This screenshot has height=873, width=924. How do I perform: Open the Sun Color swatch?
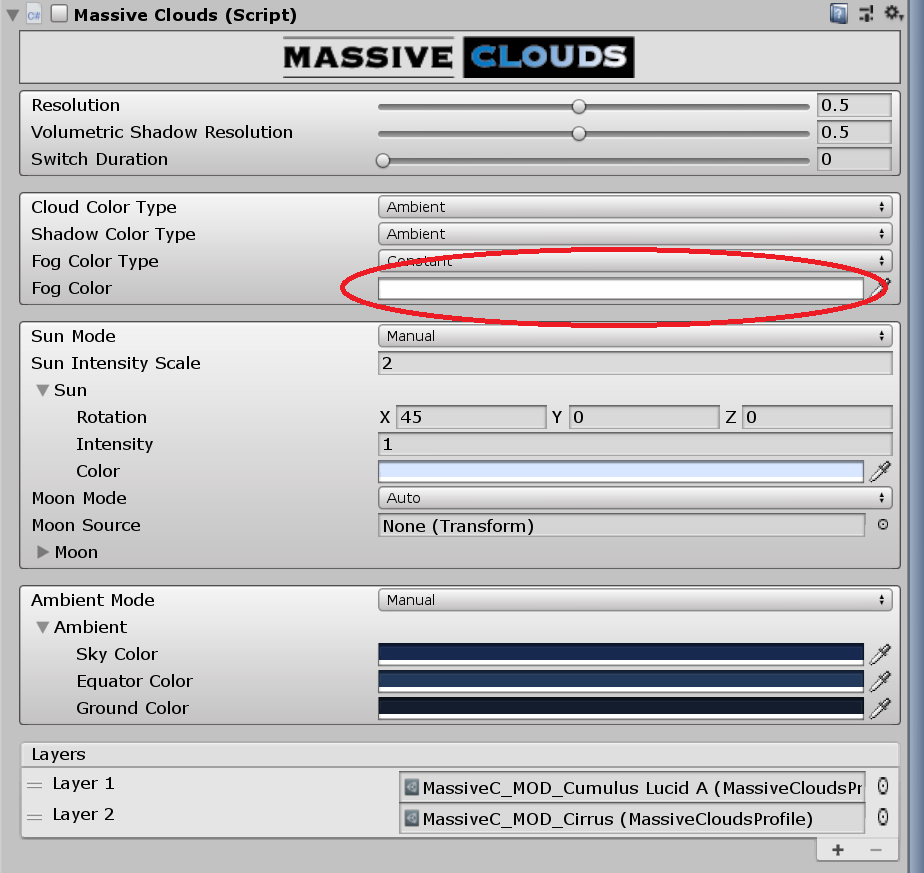click(621, 472)
